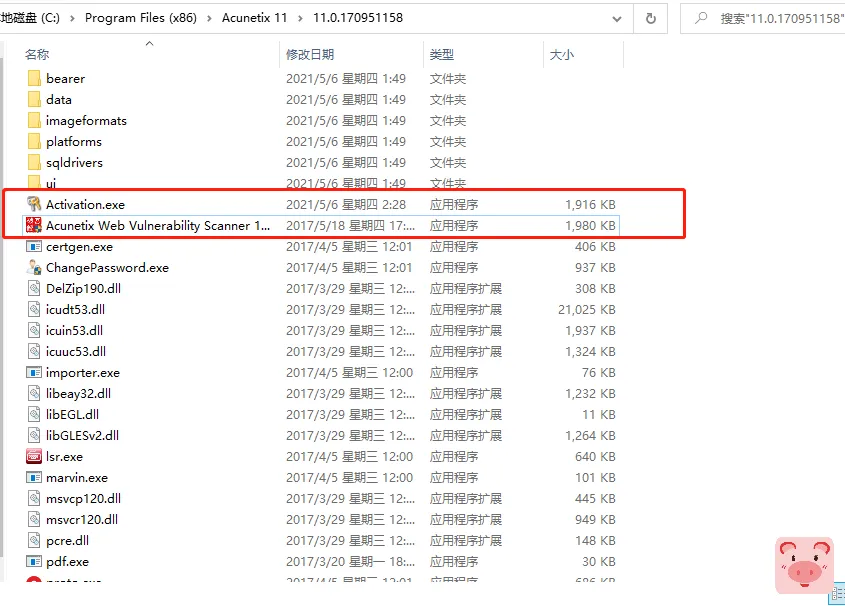
Task: Select the folder name imageformats
Action: [x=86, y=121]
